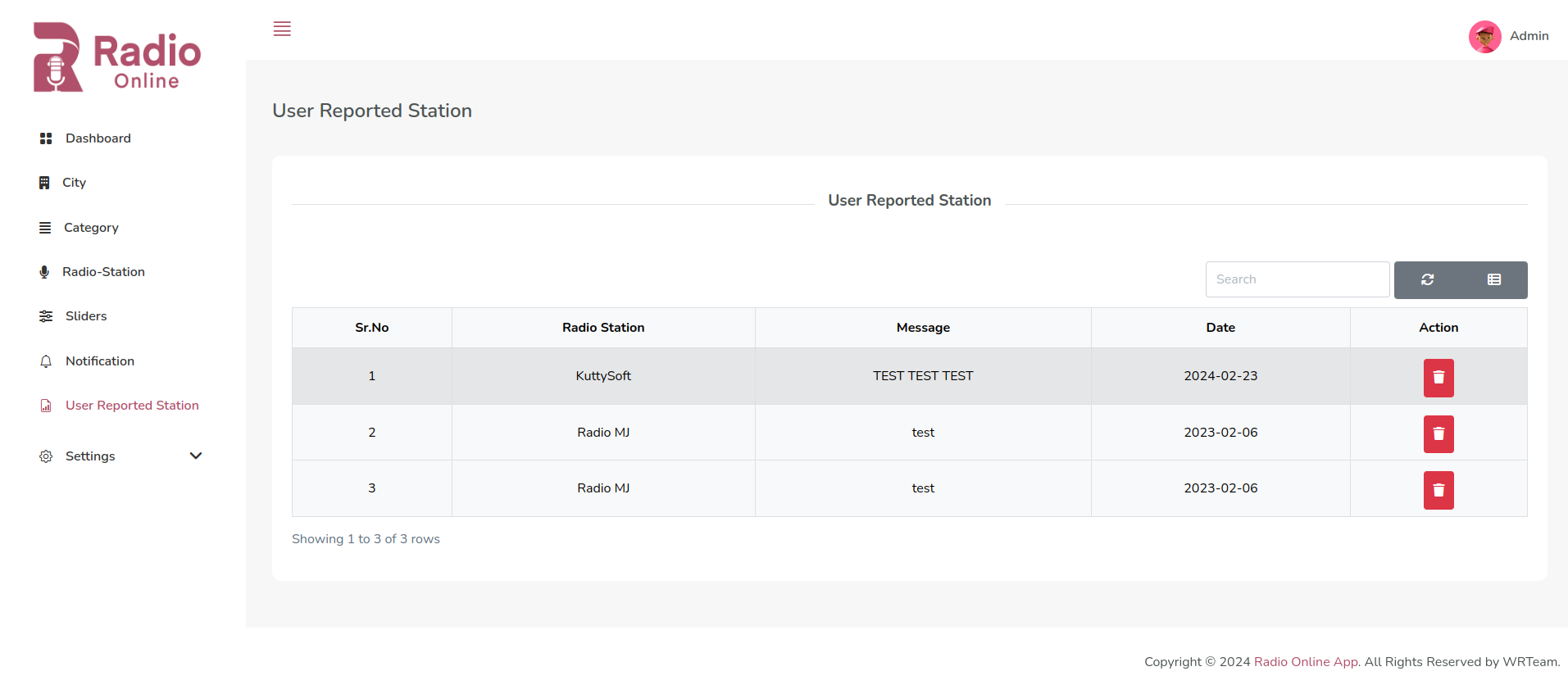
Task: Go to the City page
Action: coord(74,183)
